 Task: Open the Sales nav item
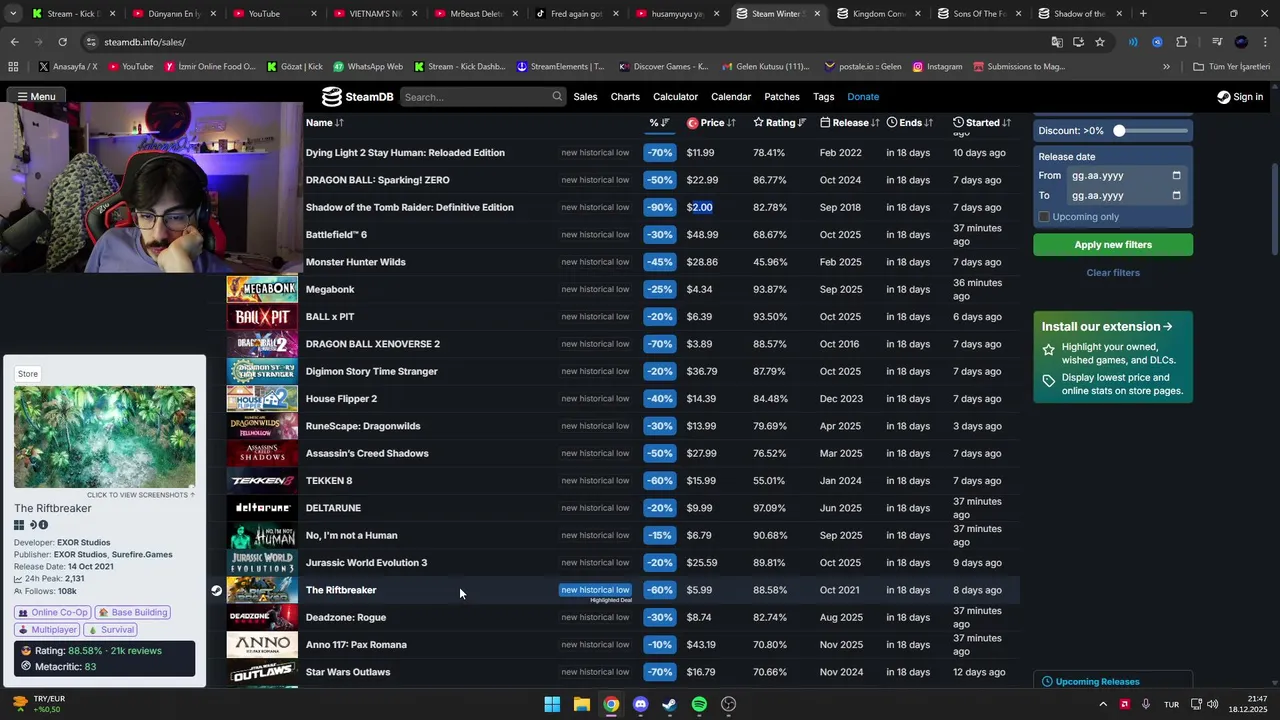585,97
